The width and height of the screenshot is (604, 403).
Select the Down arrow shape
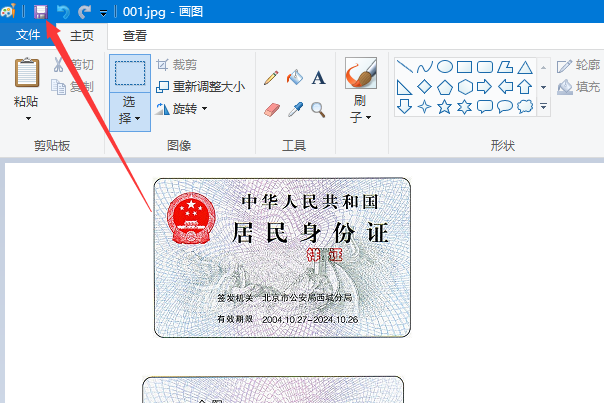coord(404,106)
